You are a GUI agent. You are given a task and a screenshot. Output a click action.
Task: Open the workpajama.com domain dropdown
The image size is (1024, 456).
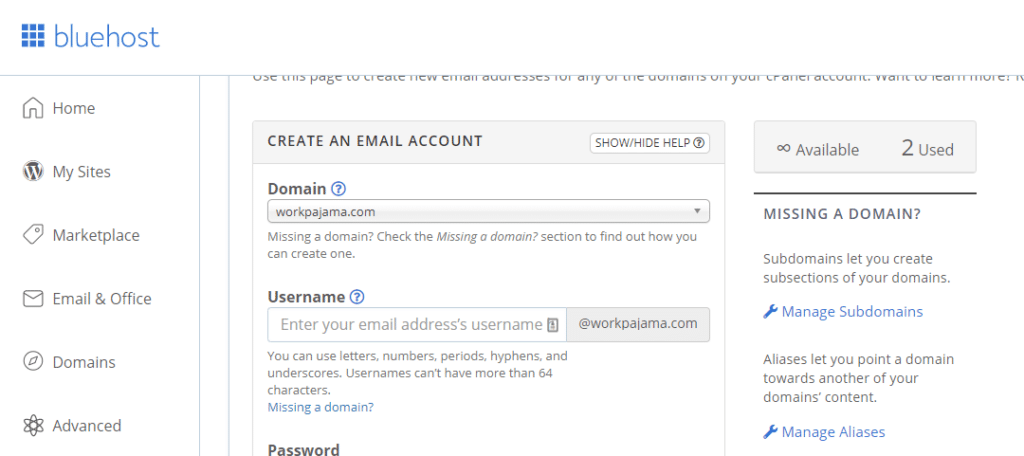pos(488,211)
